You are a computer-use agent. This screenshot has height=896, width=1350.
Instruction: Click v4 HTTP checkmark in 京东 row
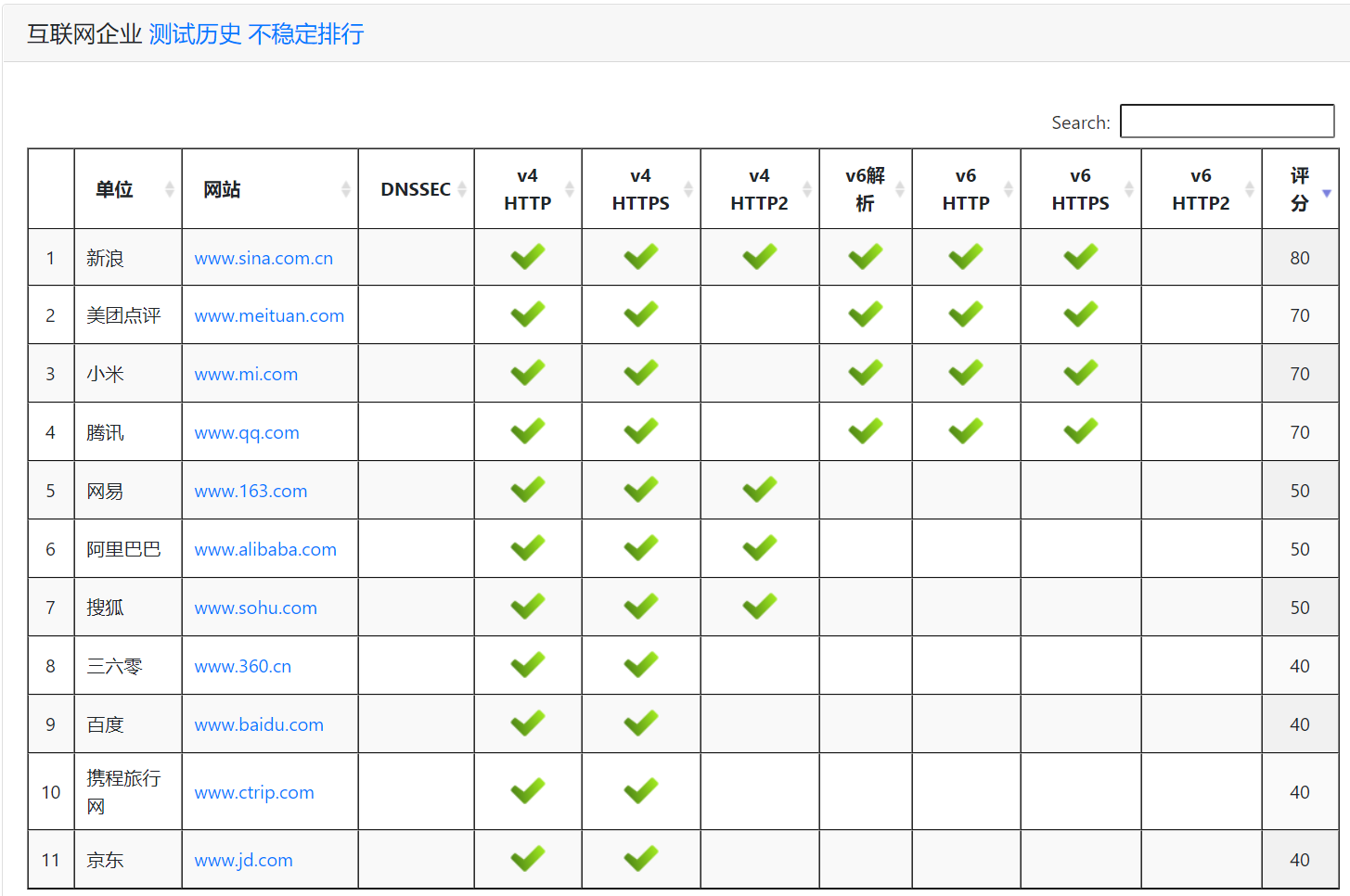(x=528, y=859)
